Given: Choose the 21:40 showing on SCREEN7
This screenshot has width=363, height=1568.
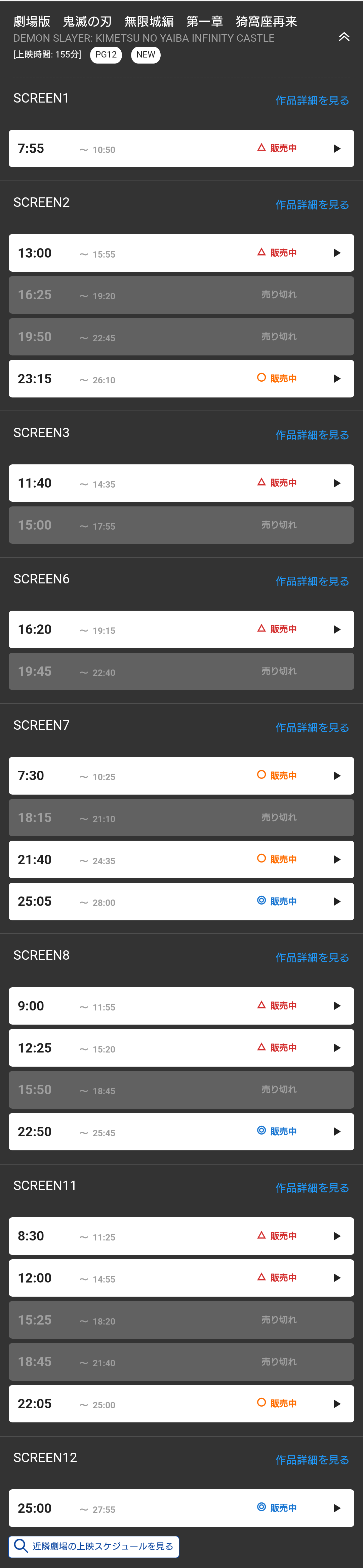Looking at the screenshot, I should [181, 859].
